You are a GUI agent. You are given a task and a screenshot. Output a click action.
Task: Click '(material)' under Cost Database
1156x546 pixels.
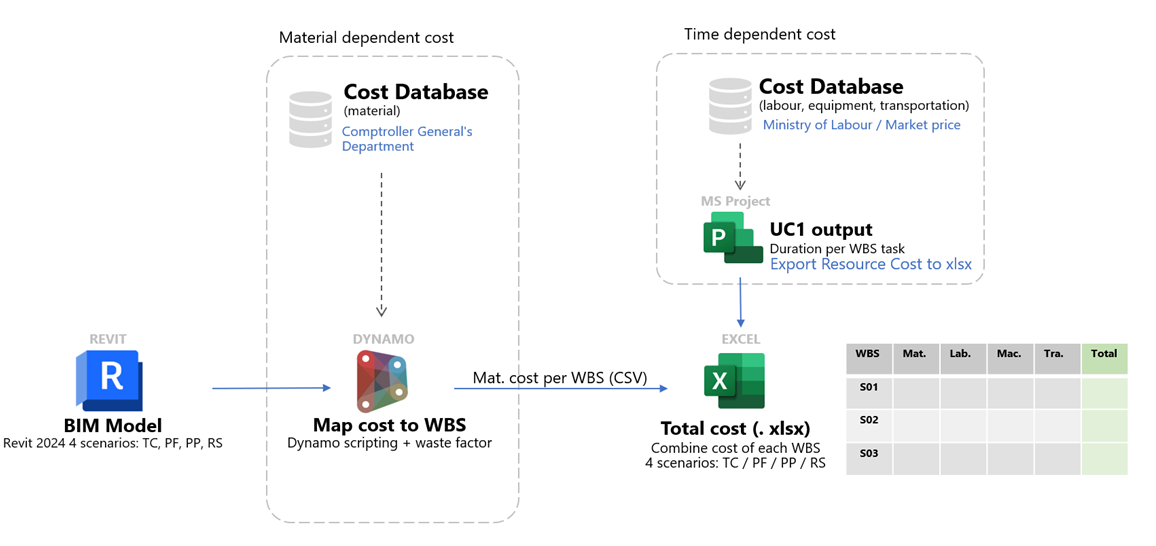[372, 111]
